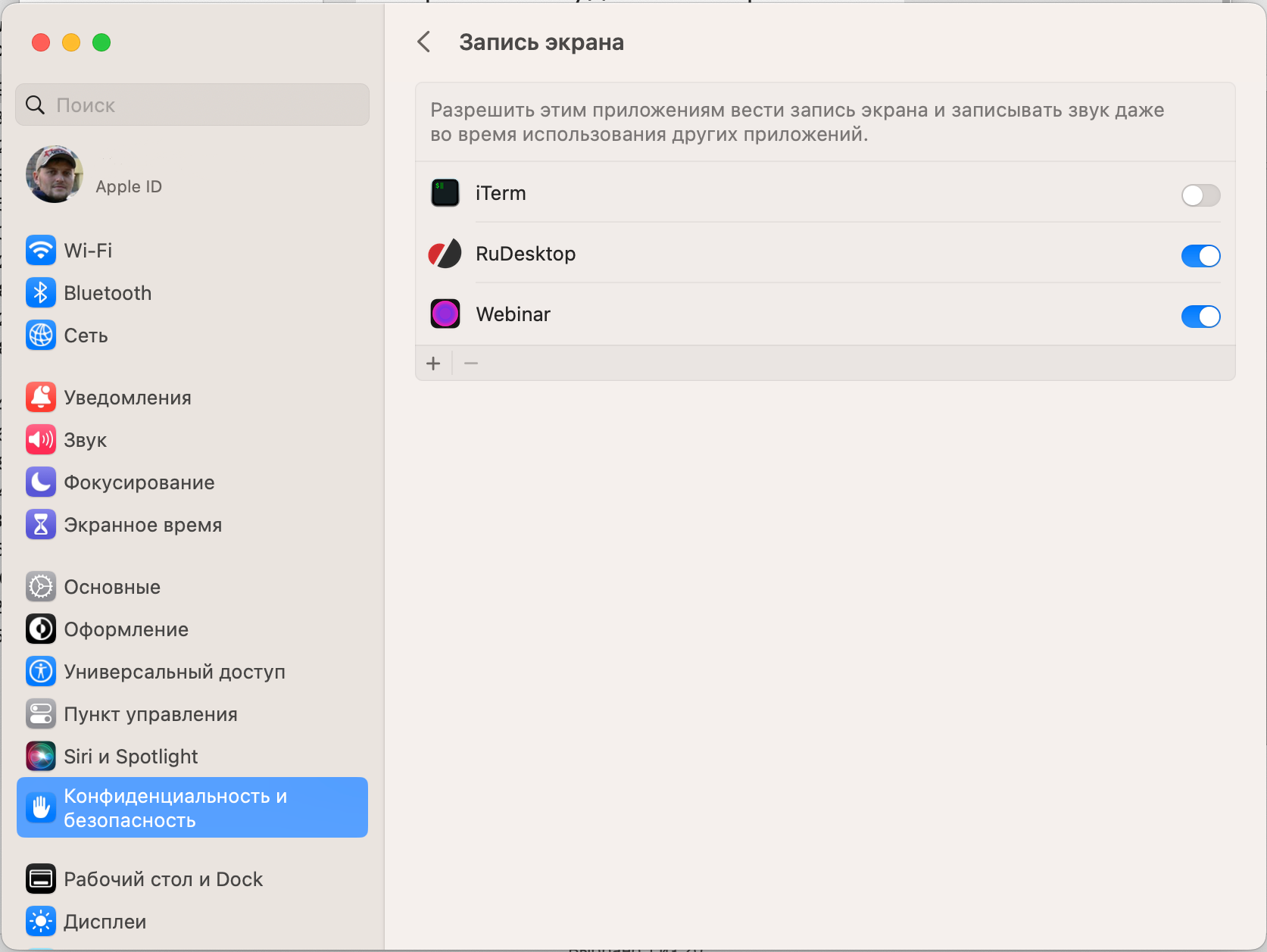Minimize window with yellow button

(x=71, y=42)
